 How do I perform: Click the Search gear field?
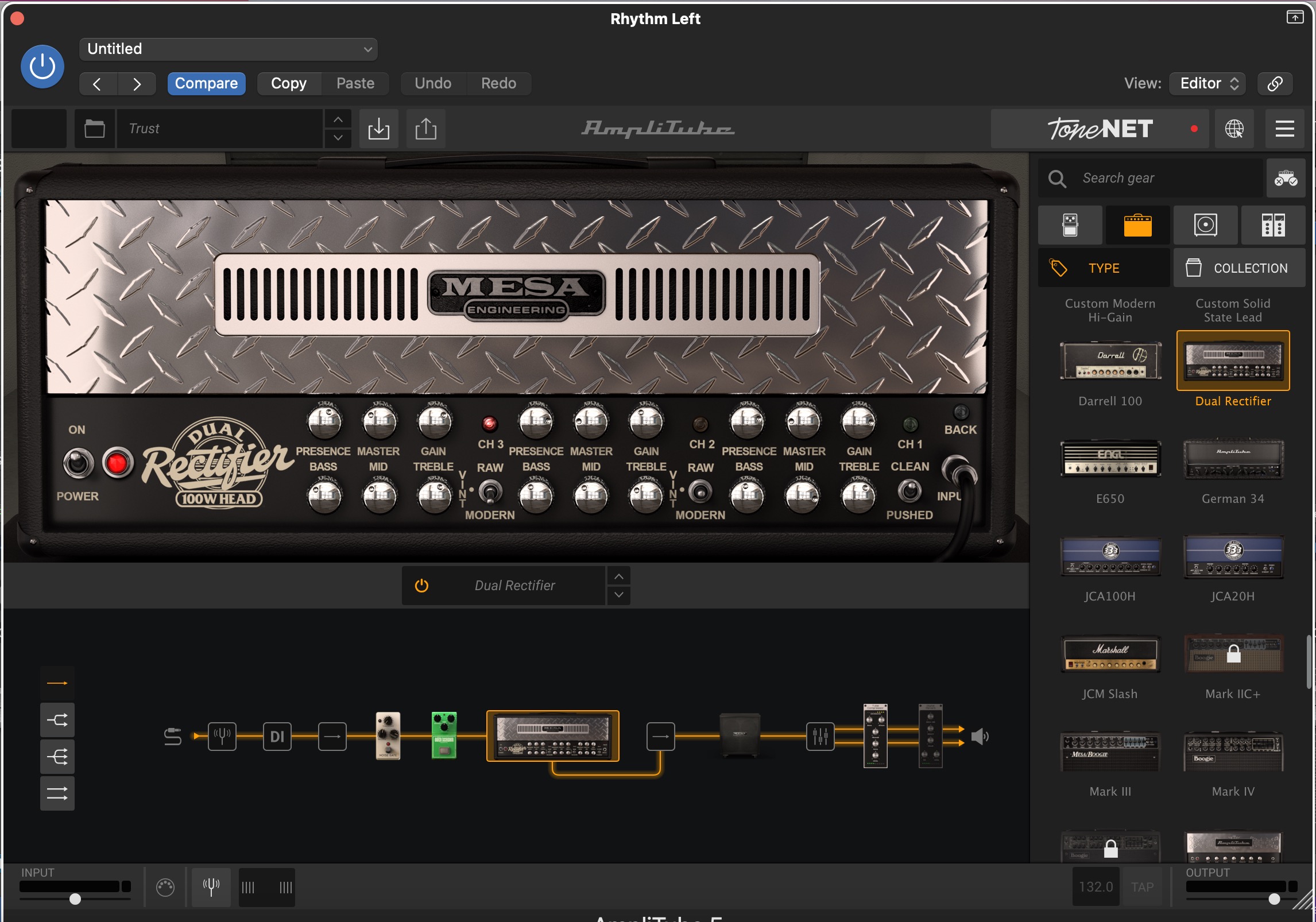(x=1151, y=179)
